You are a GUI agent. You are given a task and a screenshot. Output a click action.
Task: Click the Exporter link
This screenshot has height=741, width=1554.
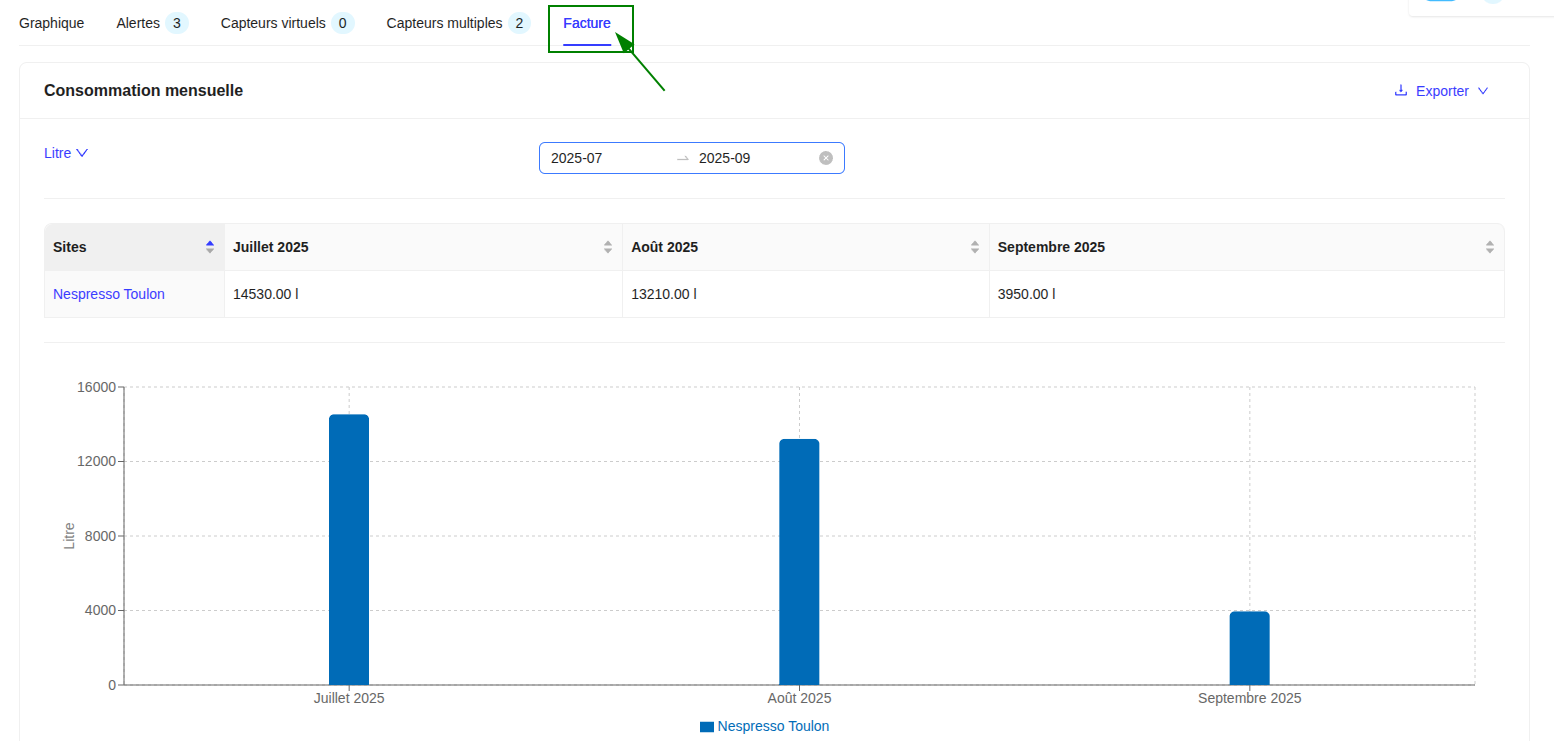coord(1441,90)
